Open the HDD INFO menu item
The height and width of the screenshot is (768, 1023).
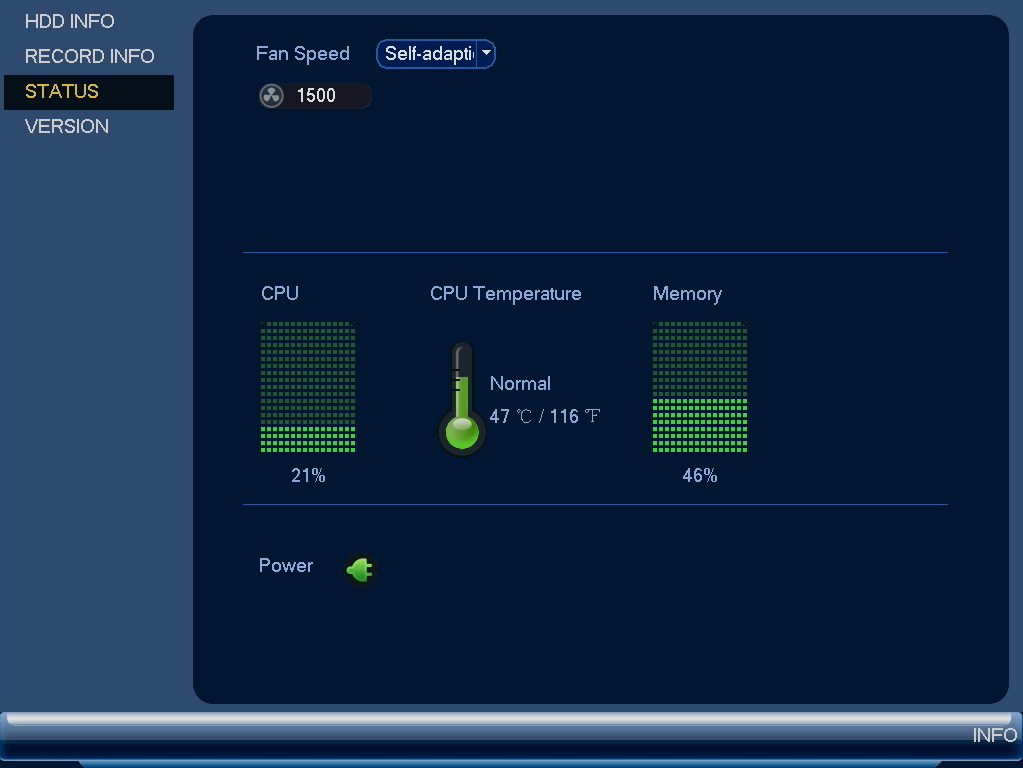coord(70,22)
